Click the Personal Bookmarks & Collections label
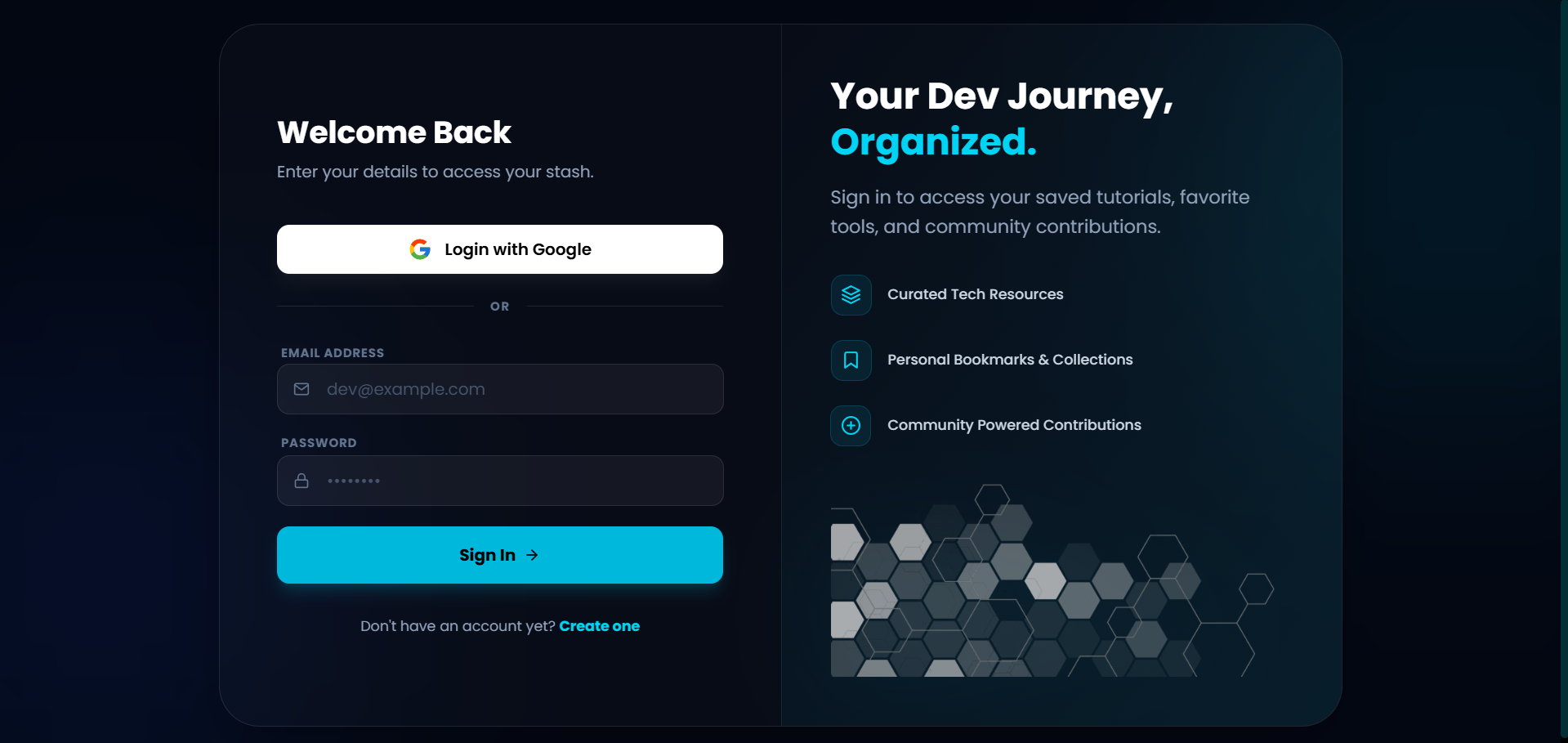The height and width of the screenshot is (743, 1568). [1010, 360]
